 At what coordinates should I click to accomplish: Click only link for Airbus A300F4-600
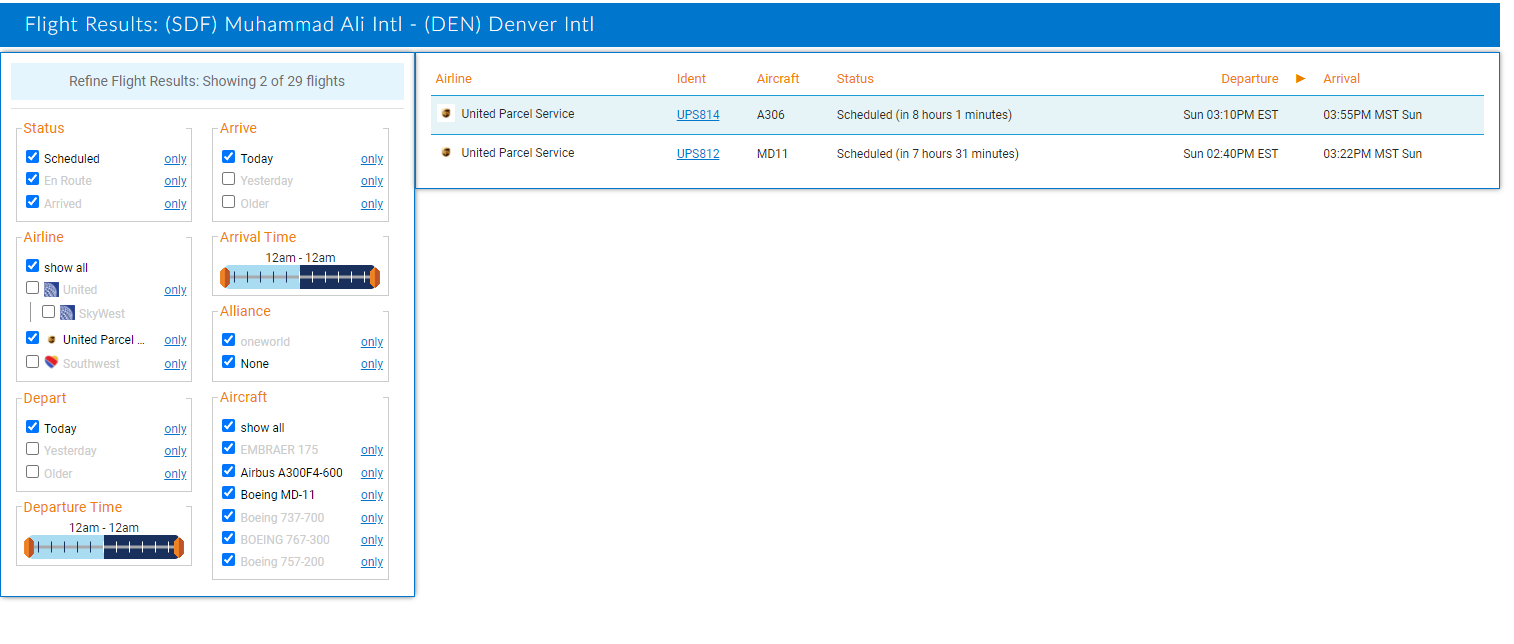(372, 473)
